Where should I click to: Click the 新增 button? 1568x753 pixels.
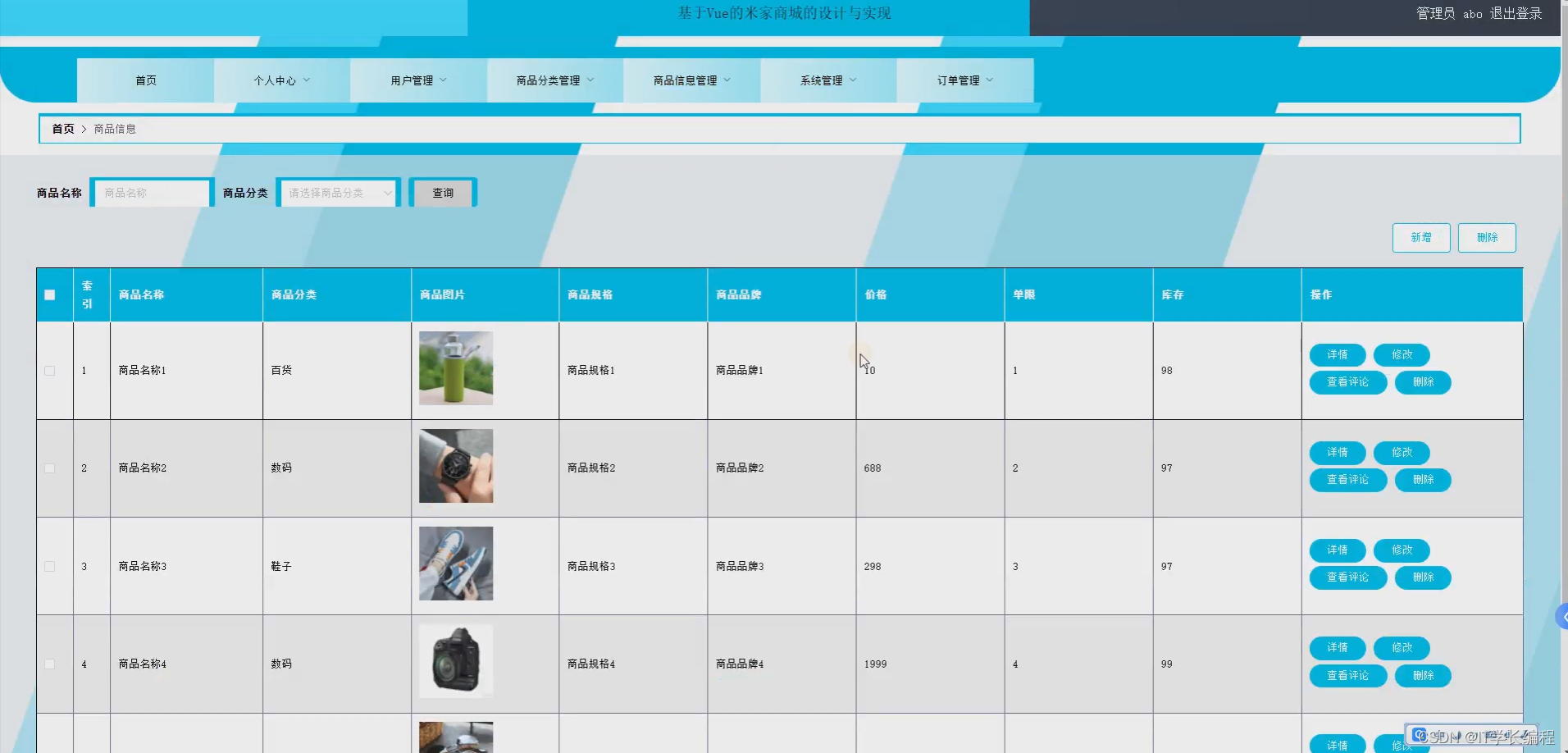tap(1421, 238)
